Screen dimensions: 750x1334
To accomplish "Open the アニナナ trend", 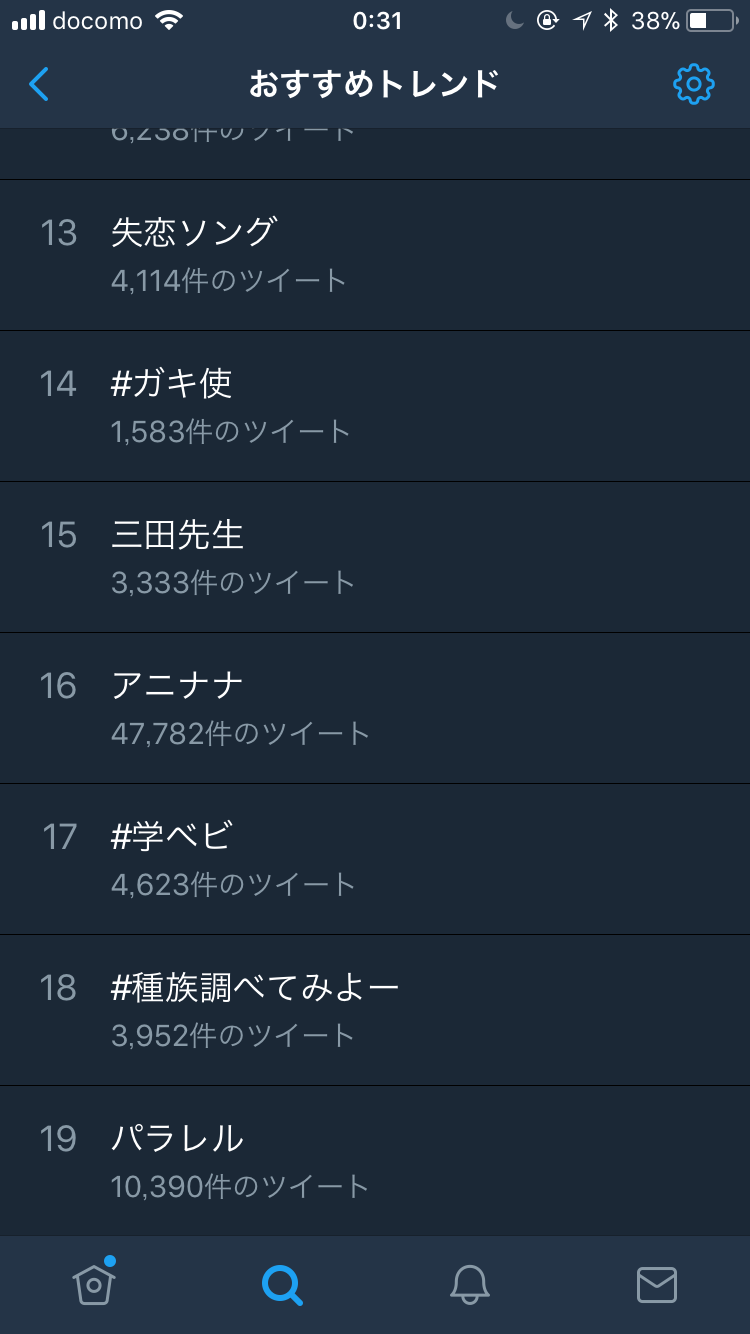I will tap(178, 686).
